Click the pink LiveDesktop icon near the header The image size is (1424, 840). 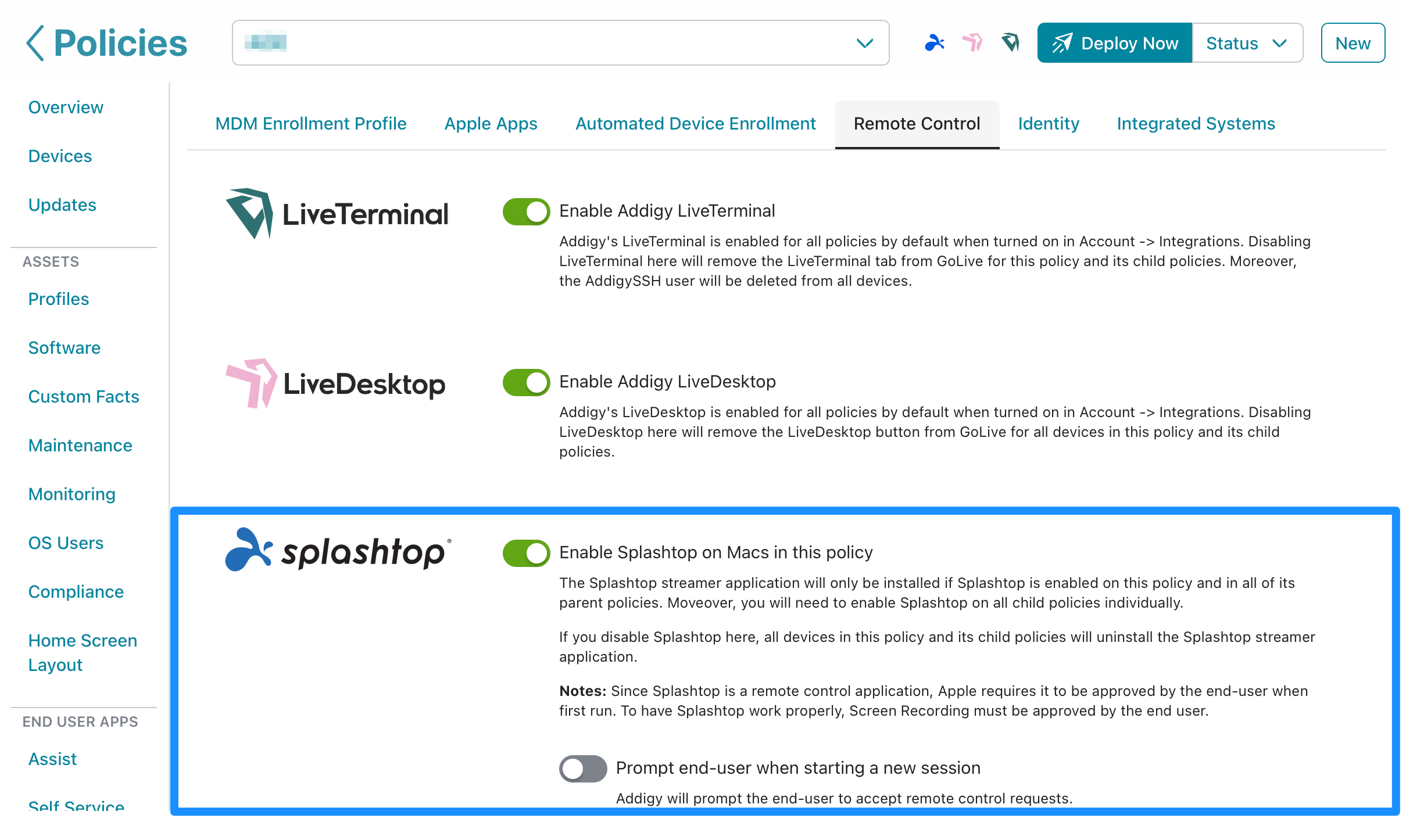(972, 42)
